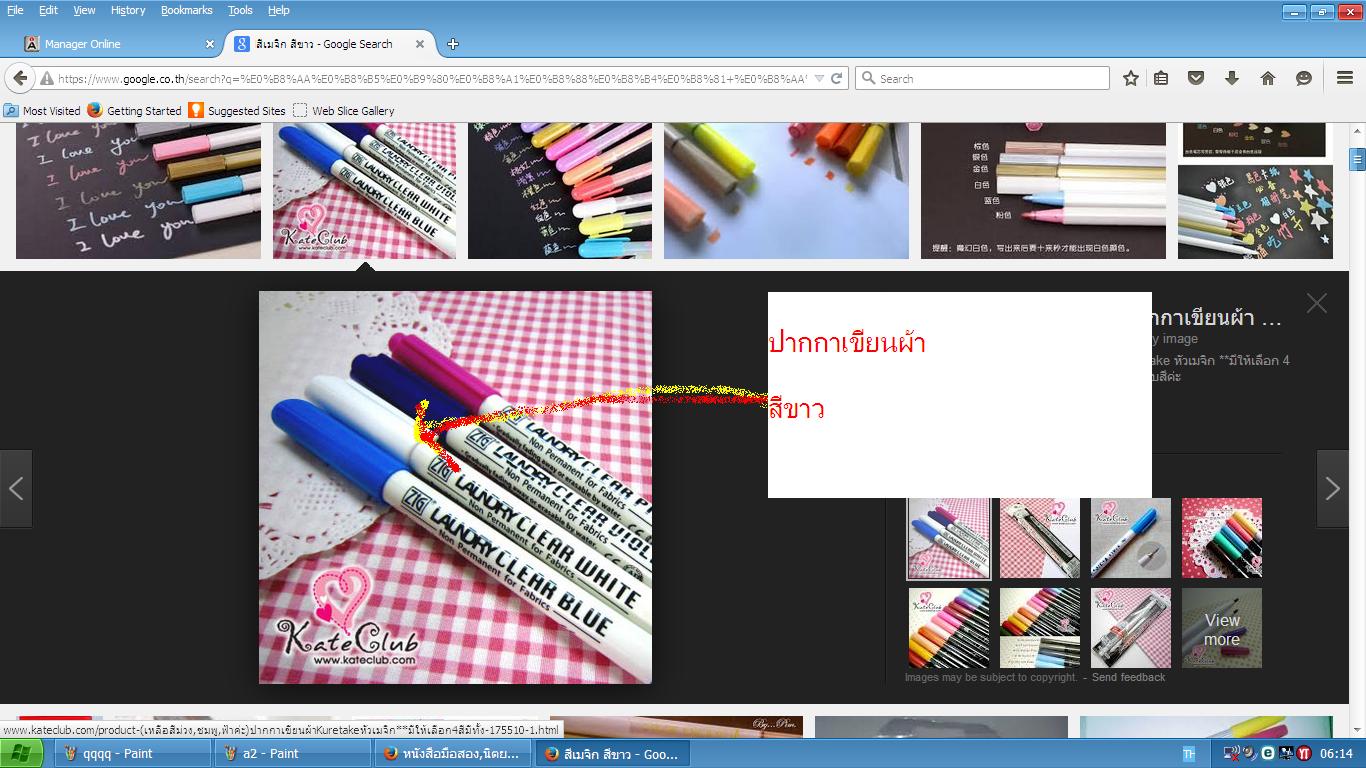Close the image preview panel
Image resolution: width=1366 pixels, height=768 pixels.
tap(1316, 303)
